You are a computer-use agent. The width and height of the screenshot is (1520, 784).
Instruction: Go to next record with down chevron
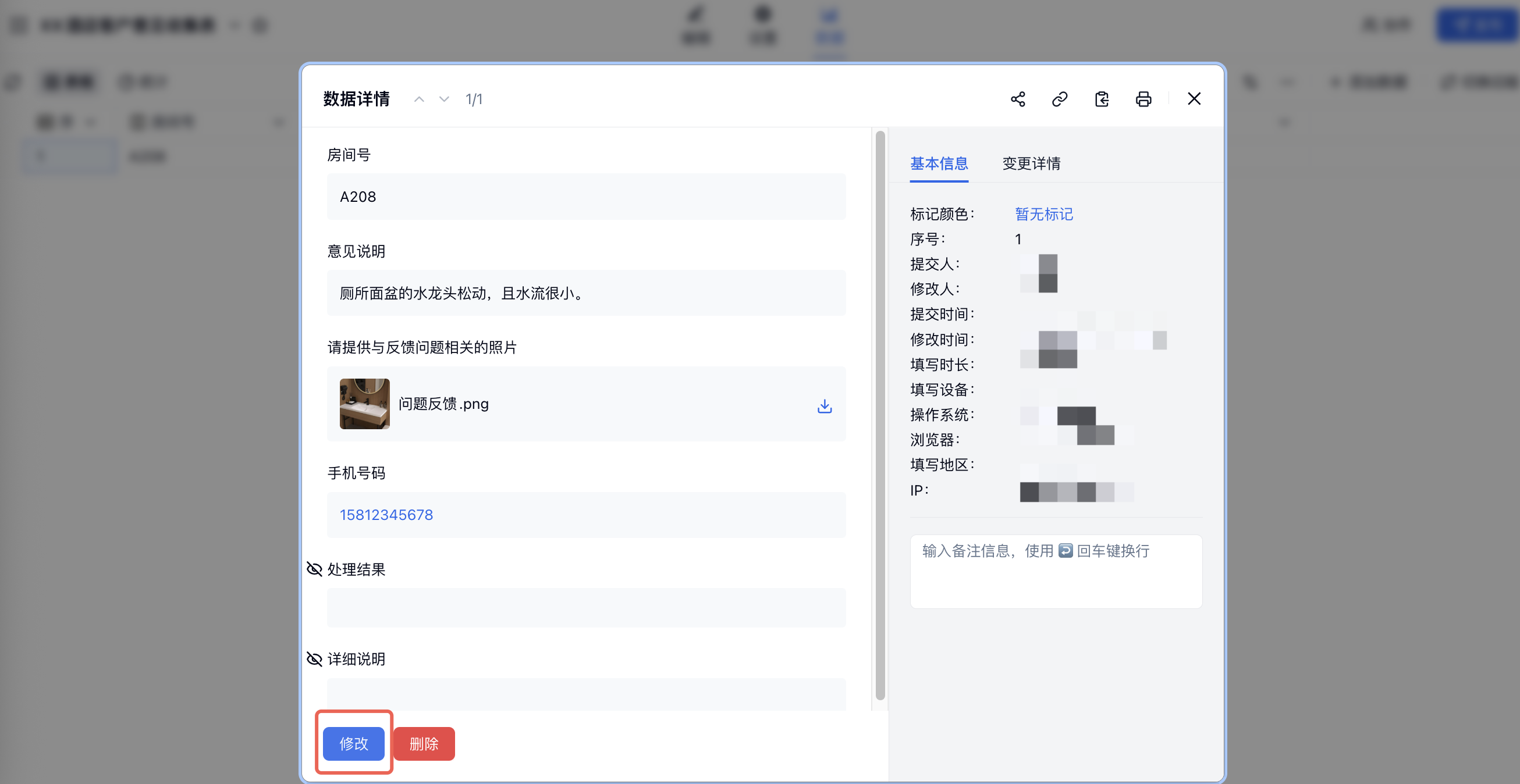point(445,99)
